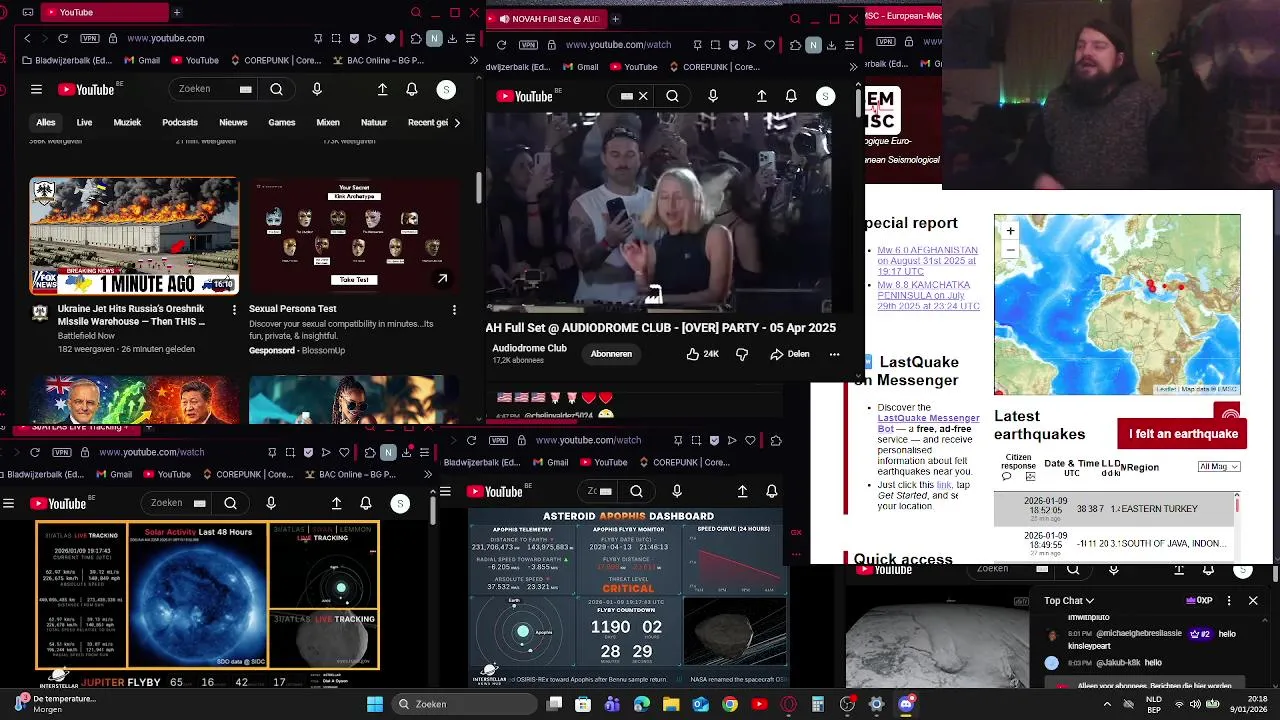This screenshot has width=1280, height=720.
Task: Toggle ad-blocker shield in NOVAH window toolbar
Action: point(733,45)
